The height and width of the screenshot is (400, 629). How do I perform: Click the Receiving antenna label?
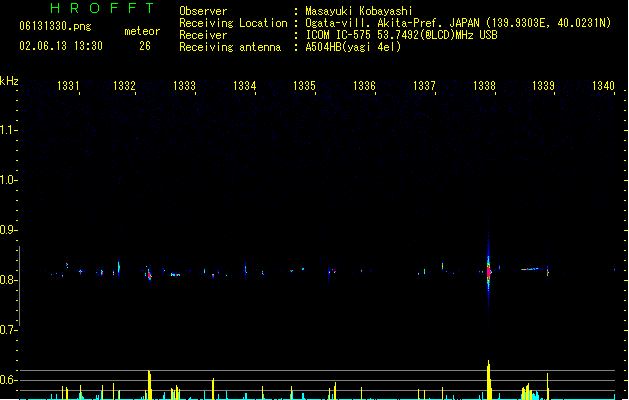[230, 47]
